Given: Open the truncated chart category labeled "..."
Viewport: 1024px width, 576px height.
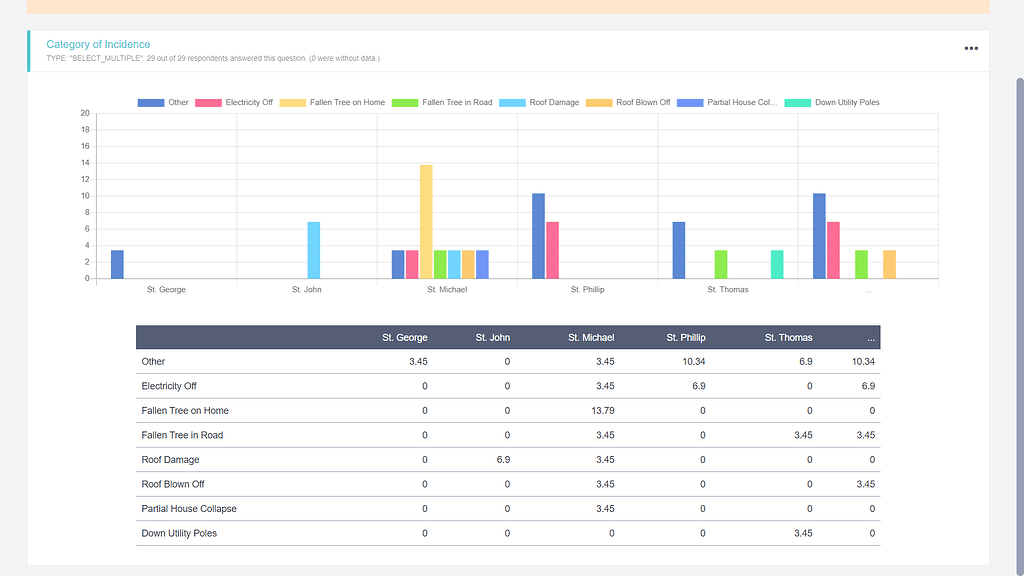Looking at the screenshot, I should [x=868, y=289].
